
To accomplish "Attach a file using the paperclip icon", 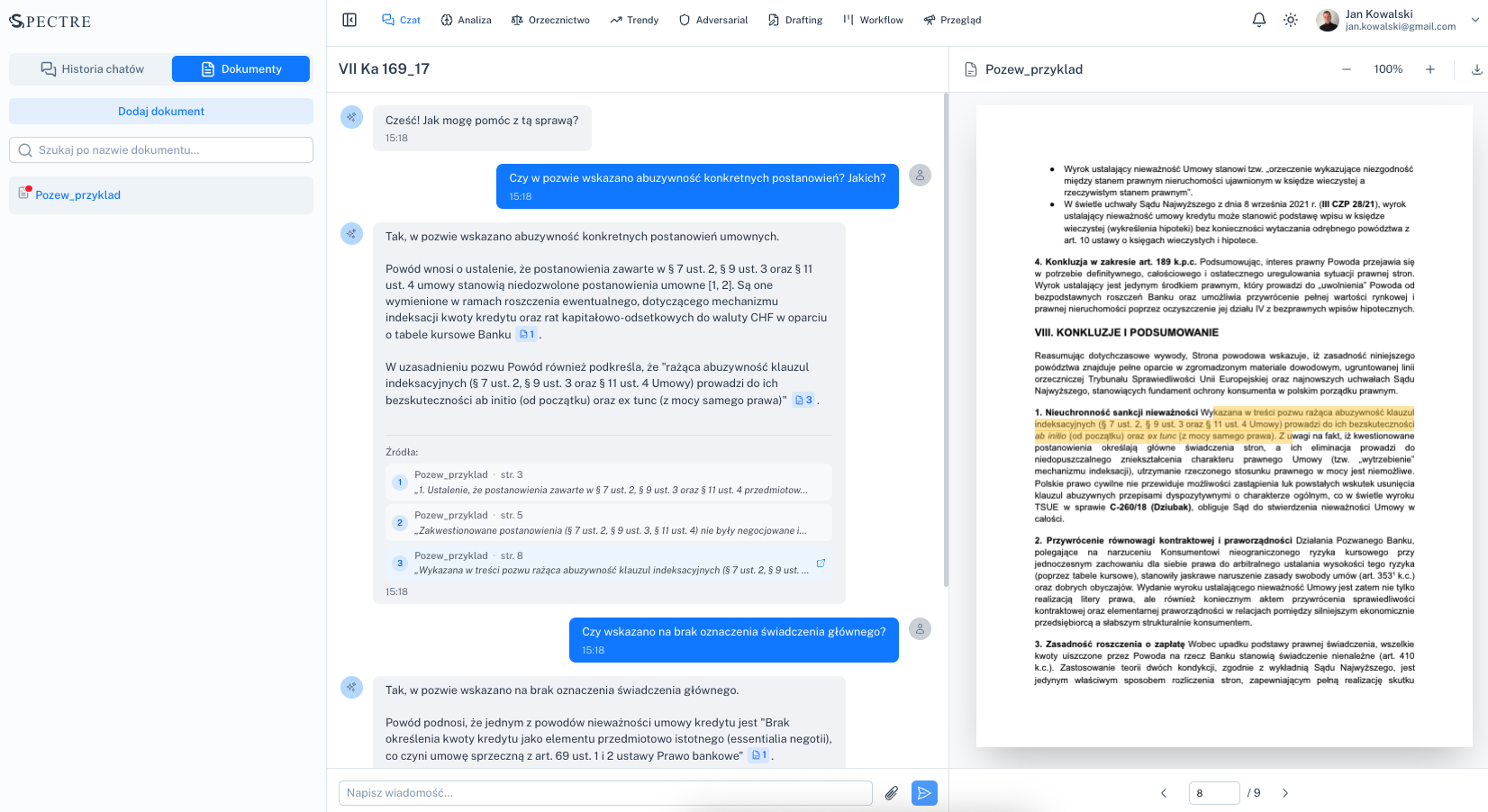I will click(x=892, y=793).
